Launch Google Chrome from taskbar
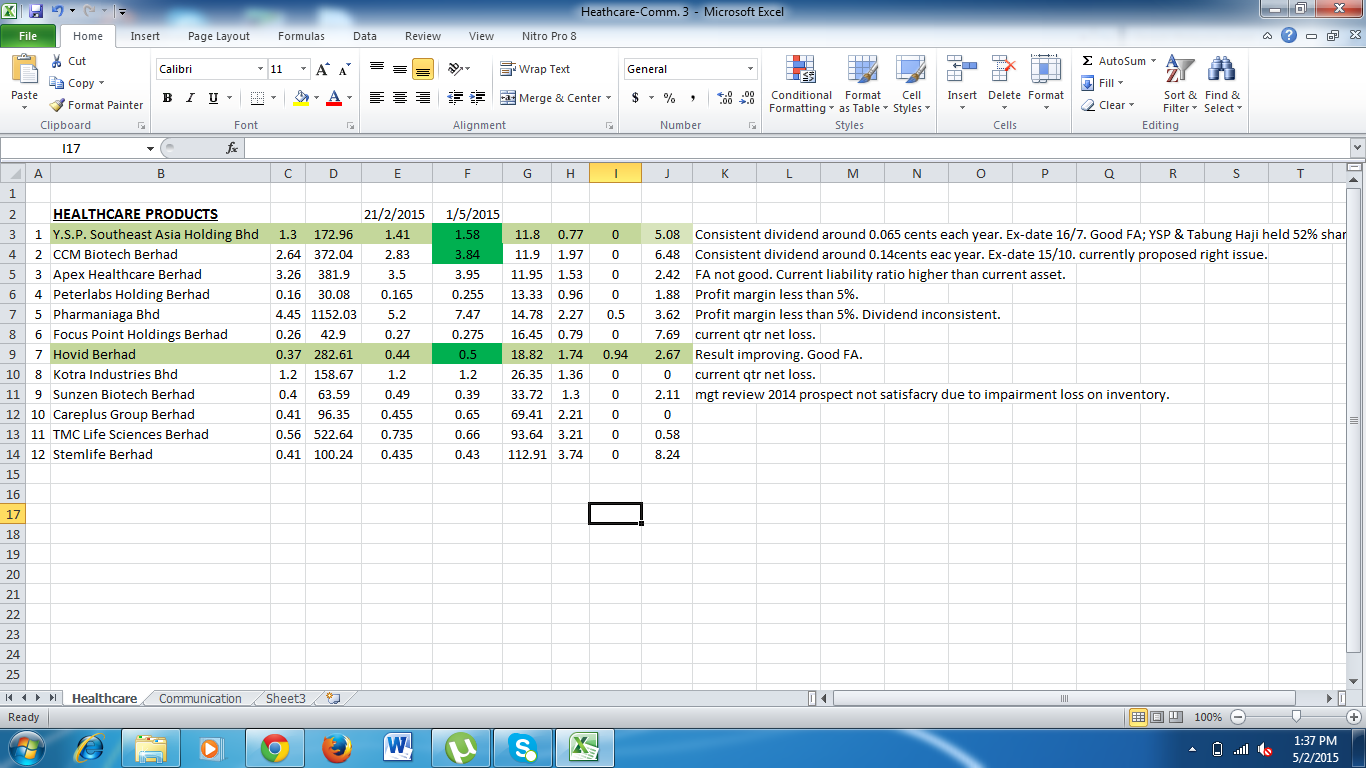Viewport: 1366px width, 768px height. pos(275,747)
